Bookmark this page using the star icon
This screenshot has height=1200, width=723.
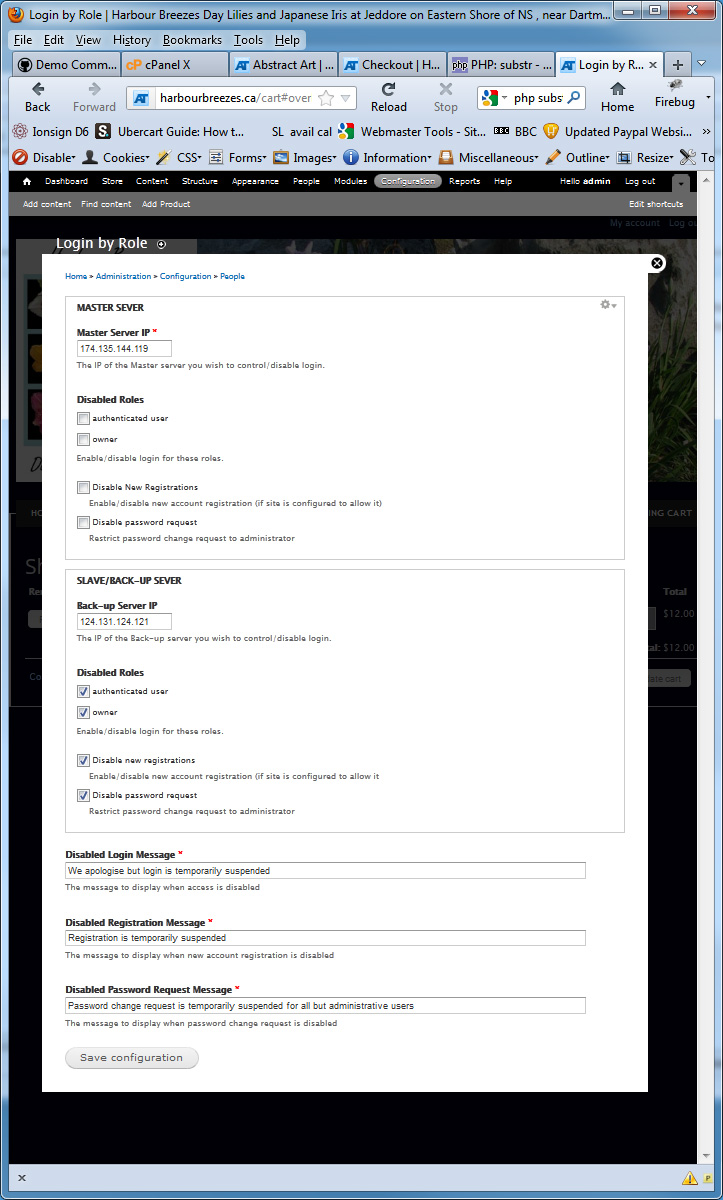click(x=328, y=98)
